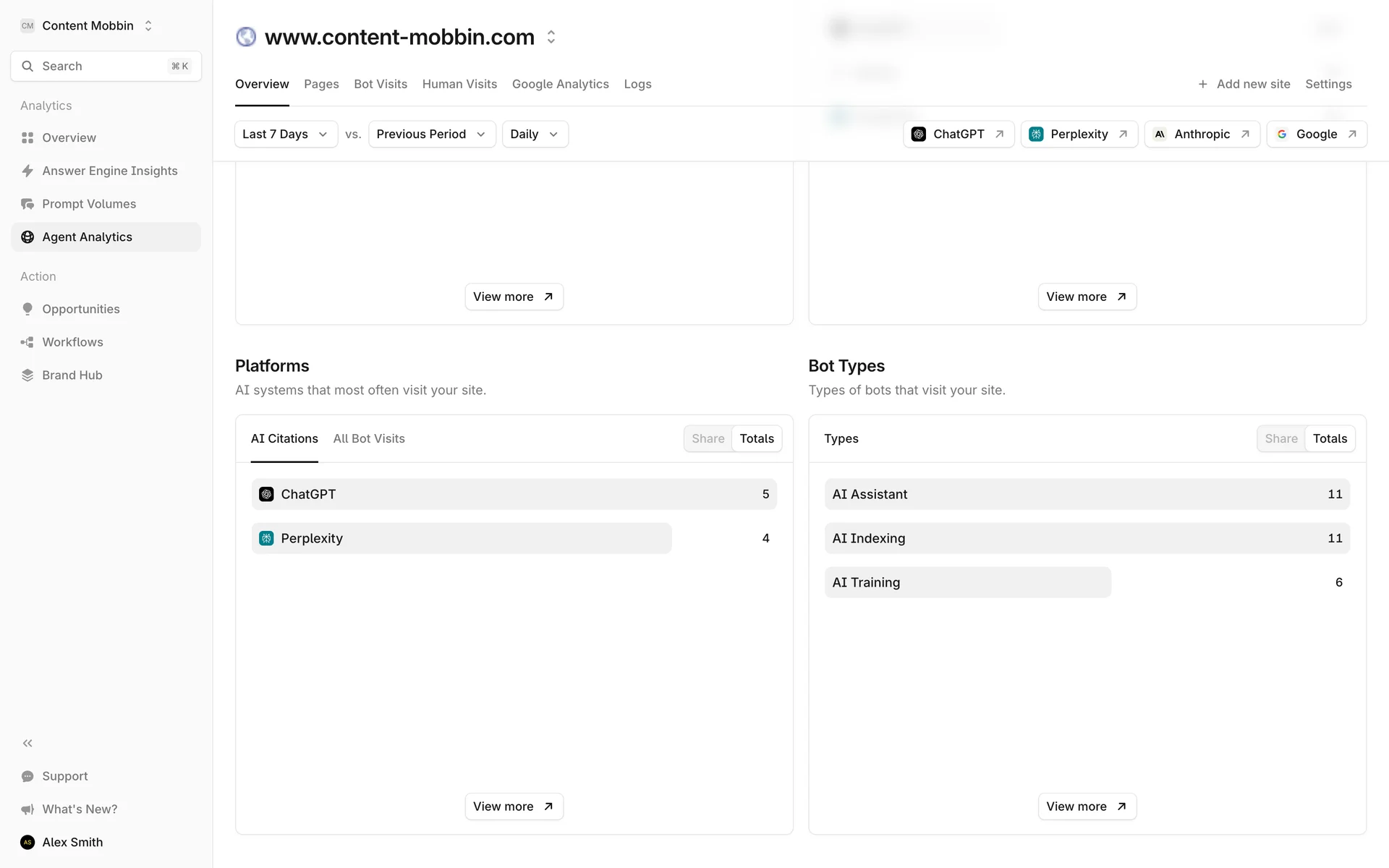The image size is (1389, 868).
Task: Open the Human Visits tab
Action: pyautogui.click(x=459, y=84)
